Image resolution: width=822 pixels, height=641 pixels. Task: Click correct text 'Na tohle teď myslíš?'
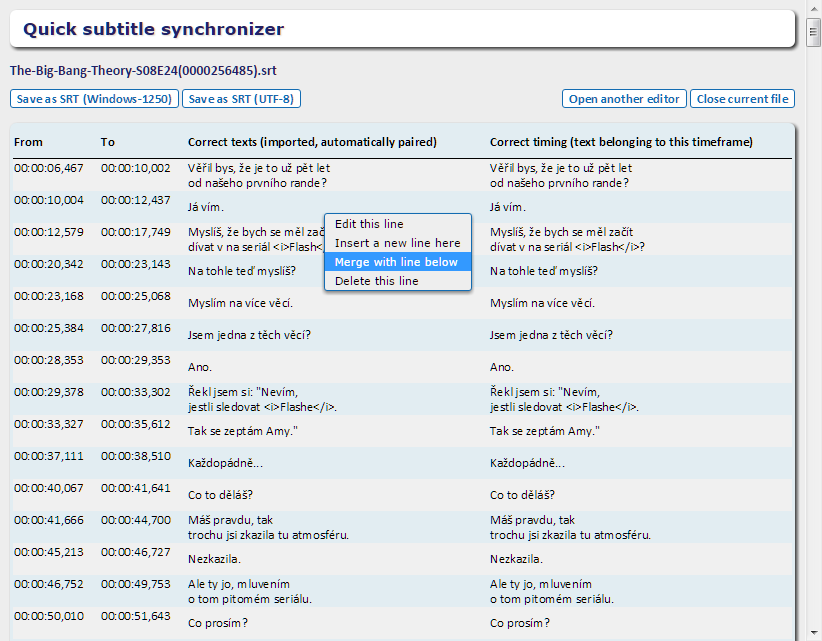click(x=246, y=271)
